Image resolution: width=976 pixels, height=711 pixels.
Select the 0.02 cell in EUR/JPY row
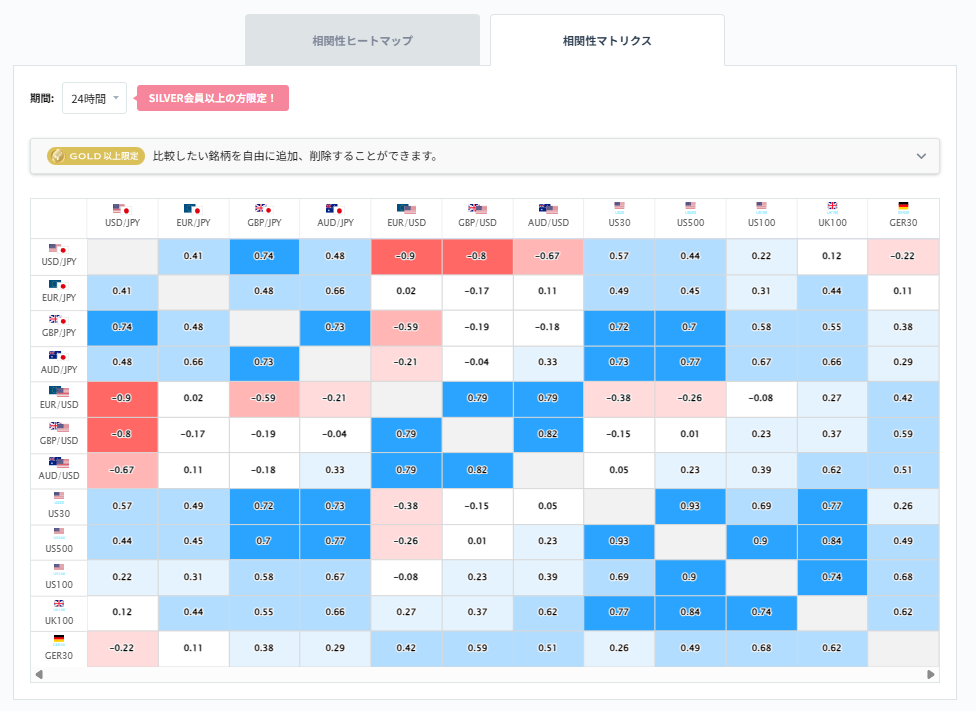[x=406, y=291]
